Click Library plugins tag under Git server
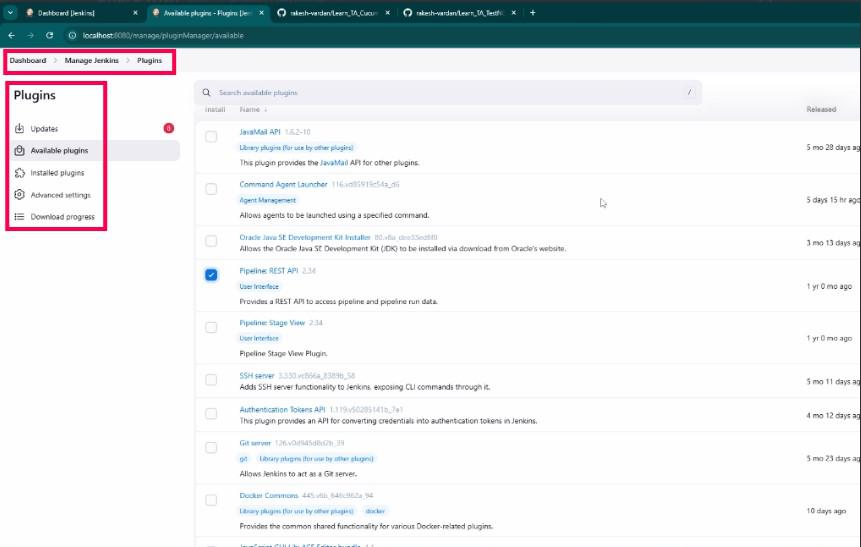Viewport: 861px width, 547px height. point(316,459)
